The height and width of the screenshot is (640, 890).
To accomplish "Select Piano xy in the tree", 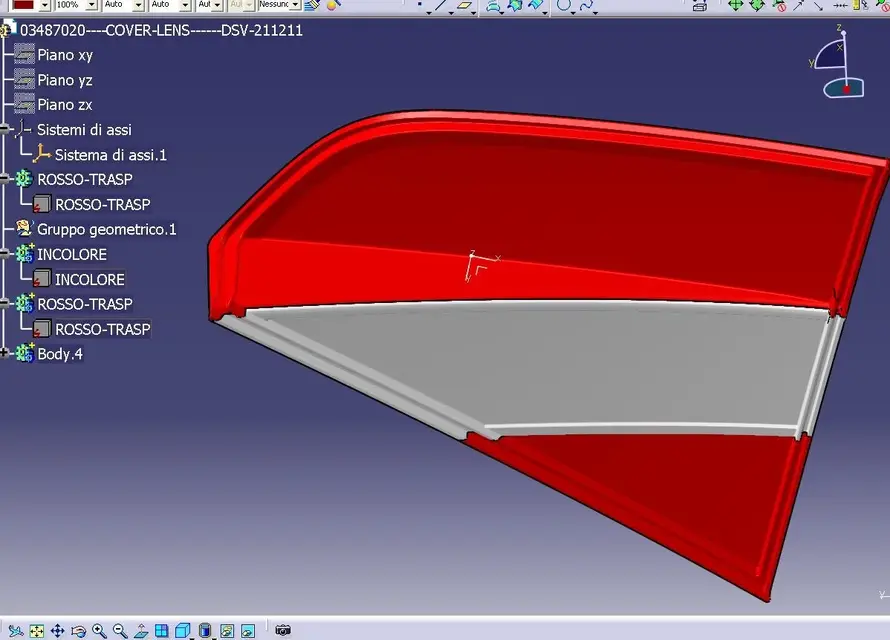I will click(x=64, y=55).
